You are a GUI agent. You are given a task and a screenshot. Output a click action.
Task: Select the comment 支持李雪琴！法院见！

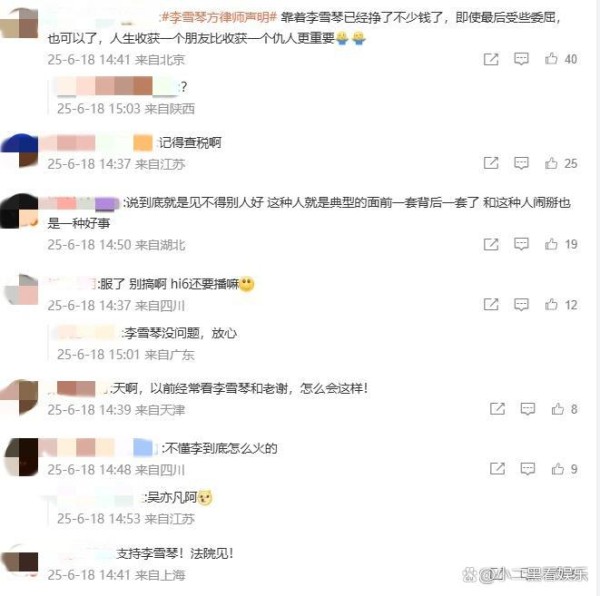(174, 553)
